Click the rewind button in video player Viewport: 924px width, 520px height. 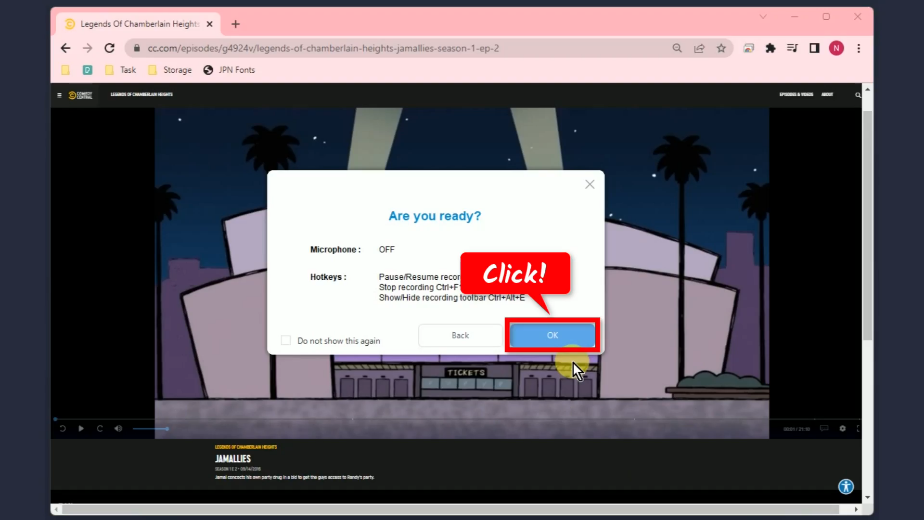(62, 429)
